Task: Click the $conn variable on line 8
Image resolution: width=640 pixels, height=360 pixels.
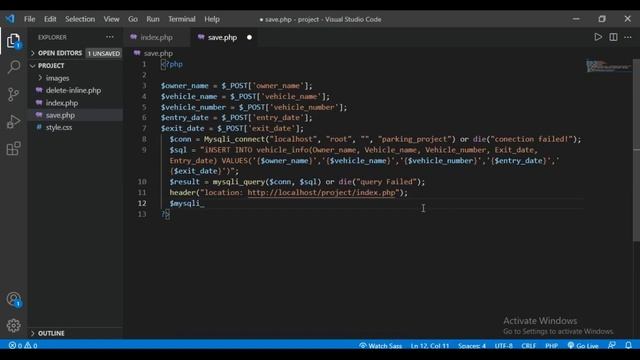Action: coord(180,139)
